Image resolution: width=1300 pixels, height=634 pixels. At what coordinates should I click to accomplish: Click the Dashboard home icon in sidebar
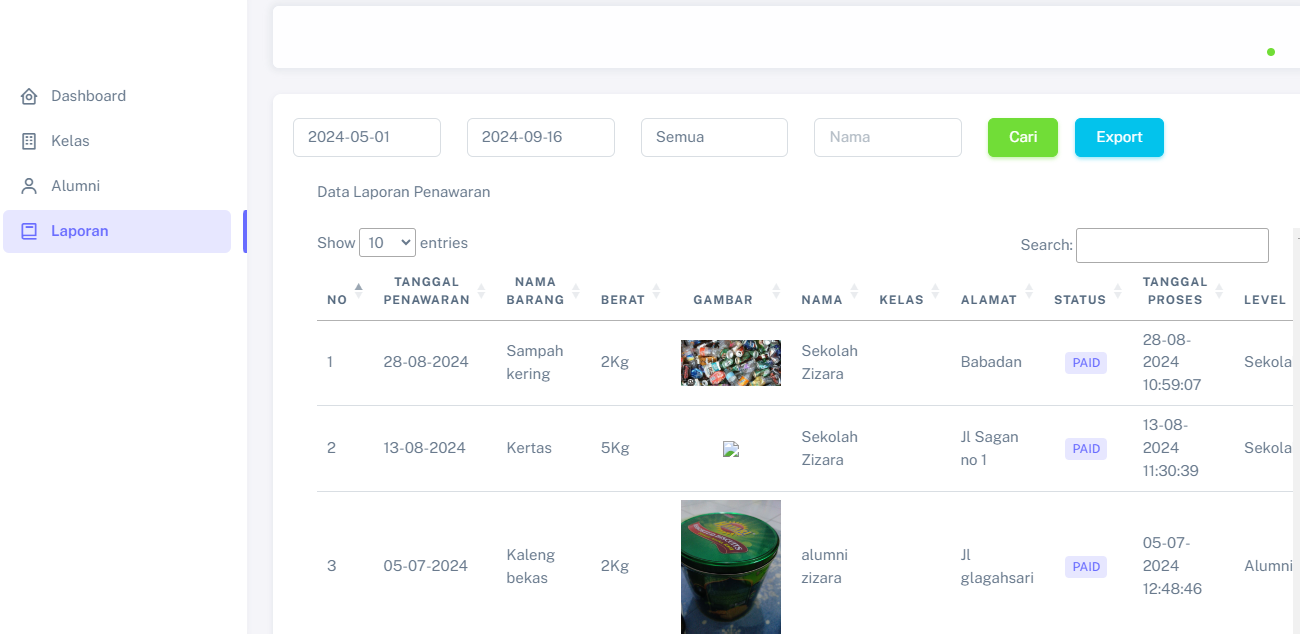[x=29, y=96]
